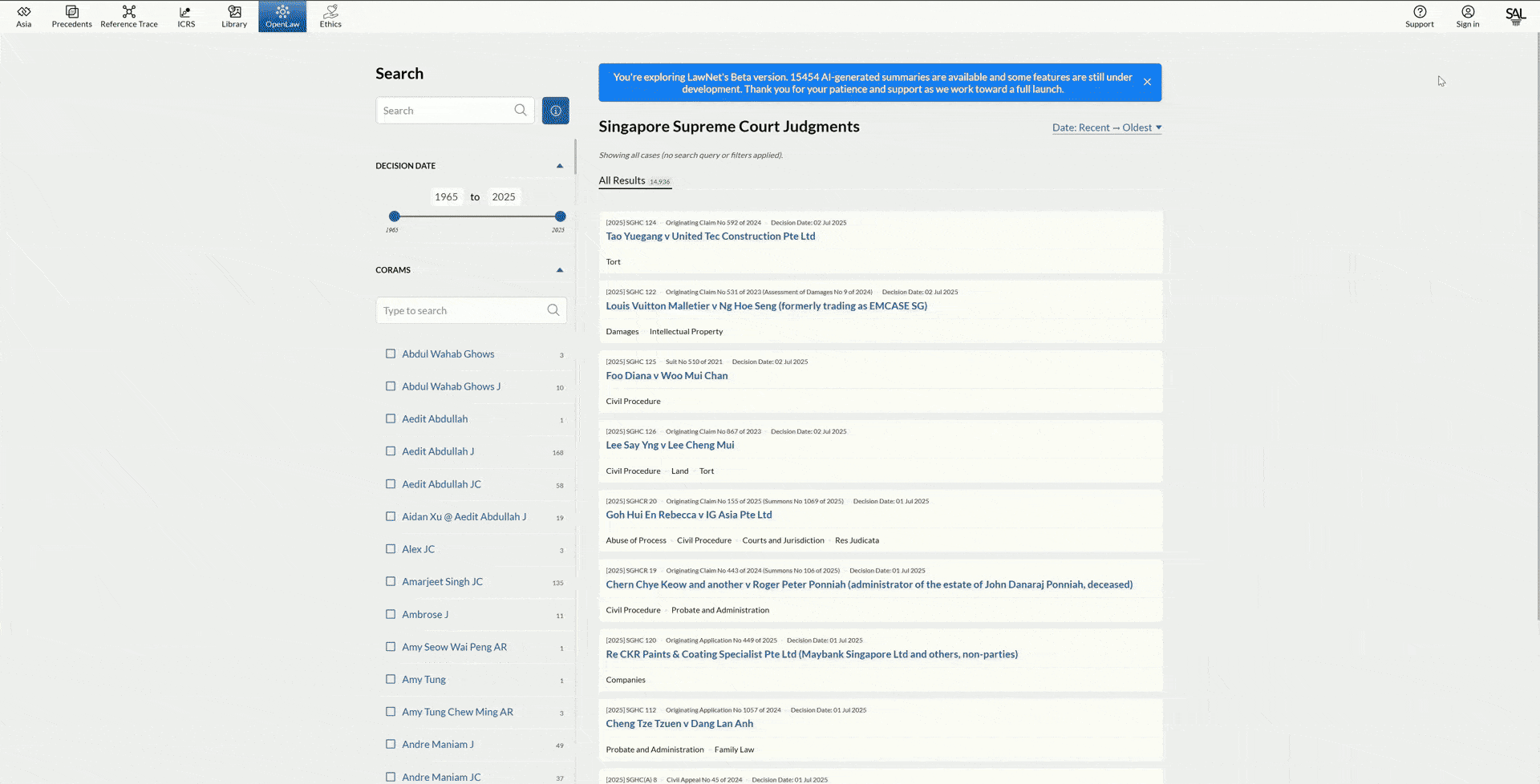Open Cheng Tze Tzuen v Dang Lan Anh case

pos(679,724)
